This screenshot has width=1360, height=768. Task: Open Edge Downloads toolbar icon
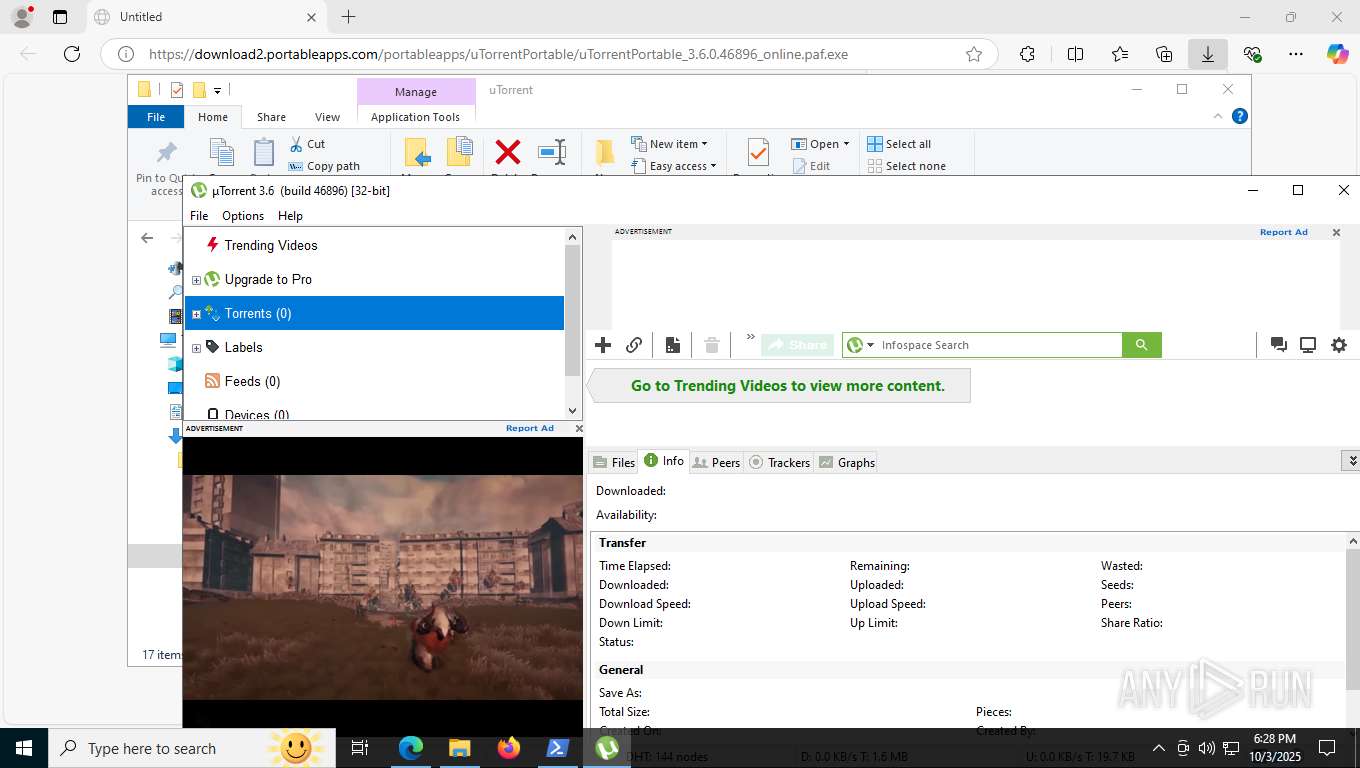1208,54
